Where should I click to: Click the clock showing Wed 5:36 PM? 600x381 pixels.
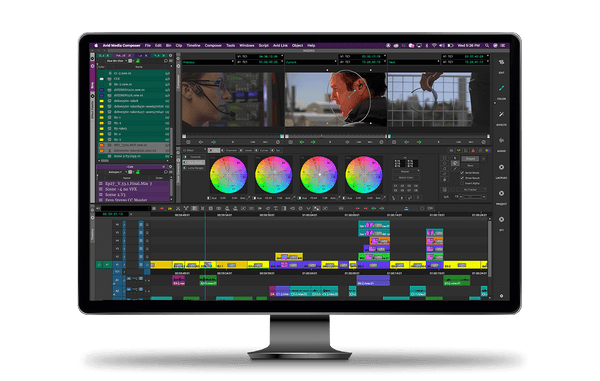coord(468,46)
